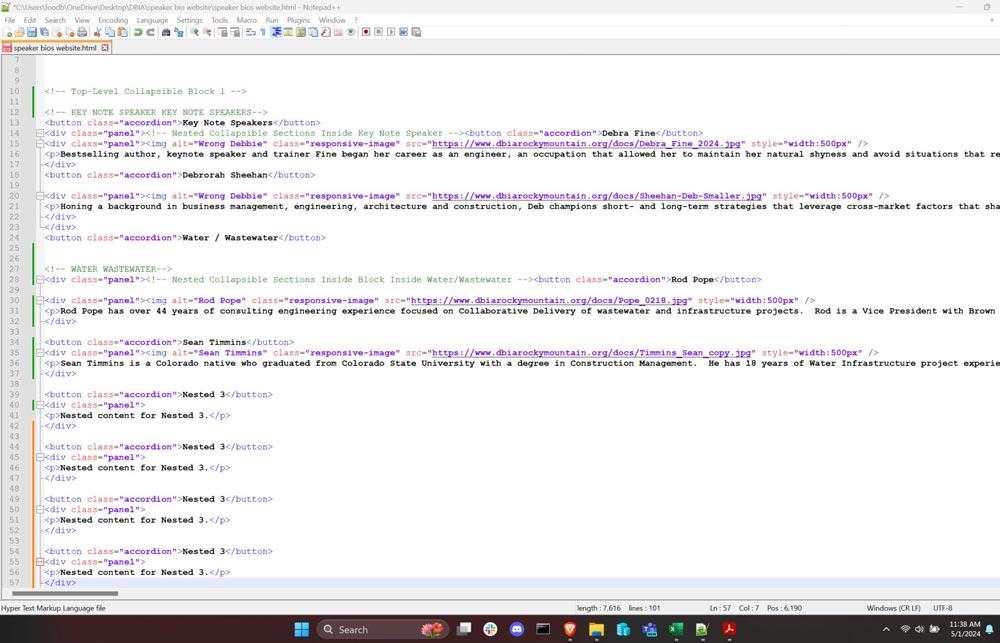The width and height of the screenshot is (1000, 643).
Task: Click the horizontal scrollbar thumb
Action: (60, 593)
